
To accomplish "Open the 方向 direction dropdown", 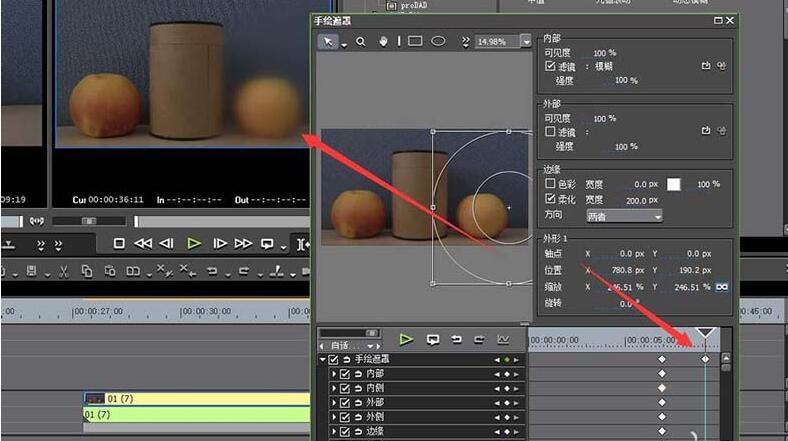I will coord(625,215).
